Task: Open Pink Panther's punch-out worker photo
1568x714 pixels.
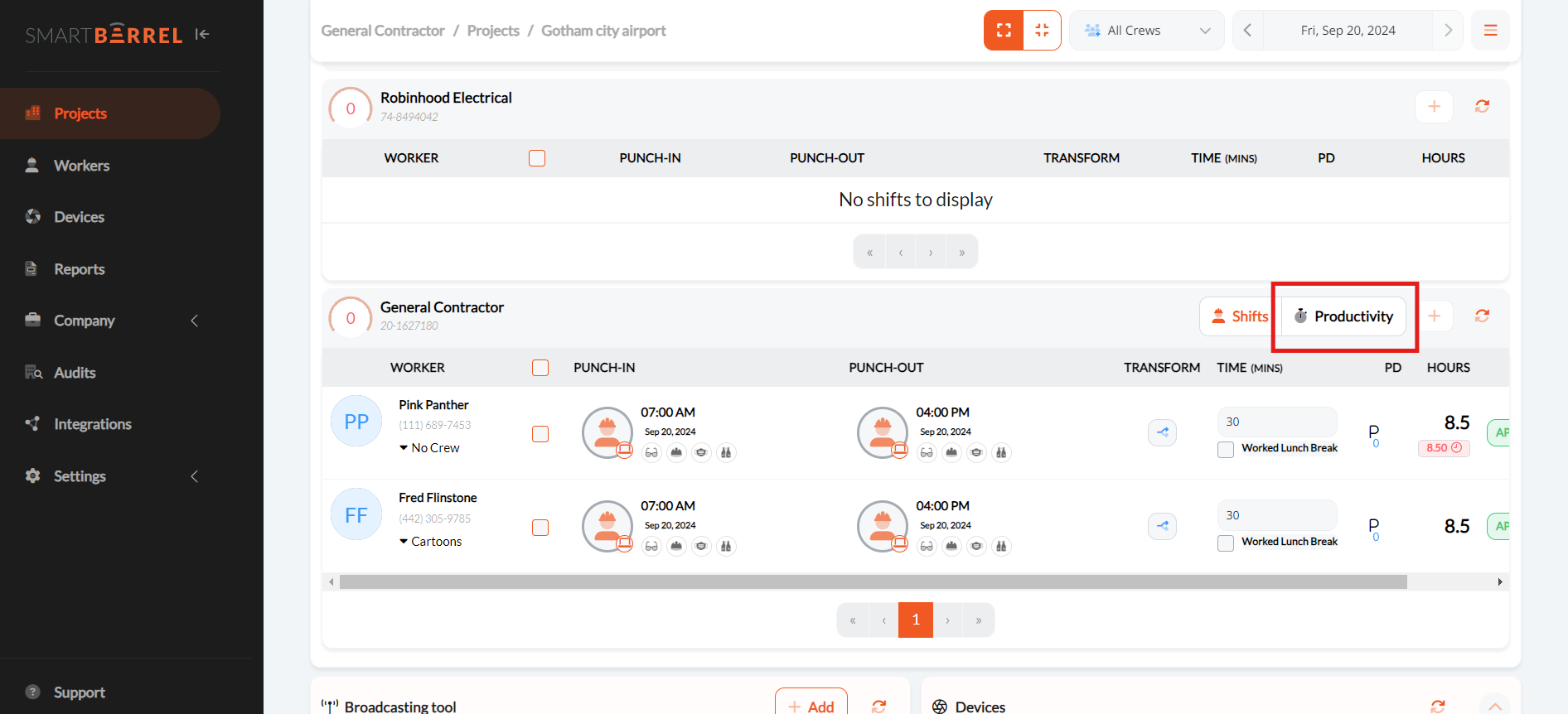Action: pos(883,432)
